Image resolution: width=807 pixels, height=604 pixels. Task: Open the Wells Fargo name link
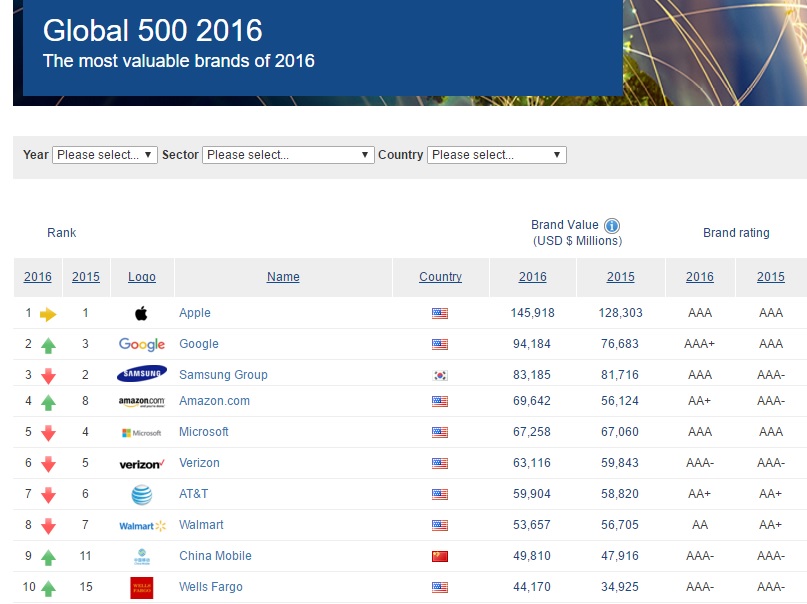click(x=210, y=587)
